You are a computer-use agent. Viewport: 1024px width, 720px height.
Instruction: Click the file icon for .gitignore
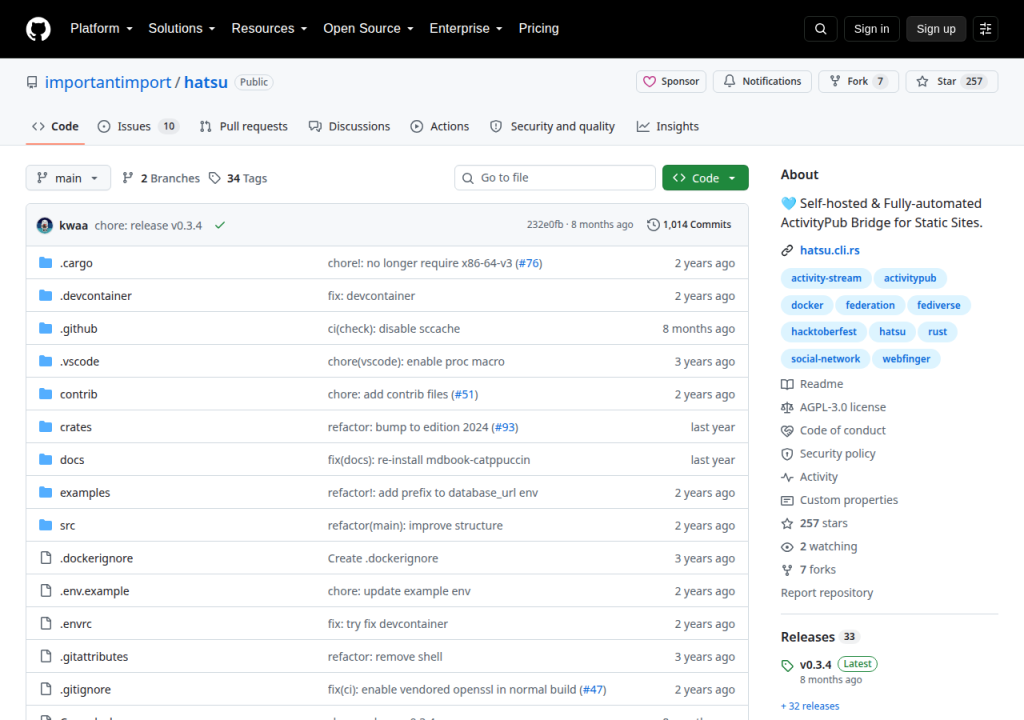(x=46, y=689)
